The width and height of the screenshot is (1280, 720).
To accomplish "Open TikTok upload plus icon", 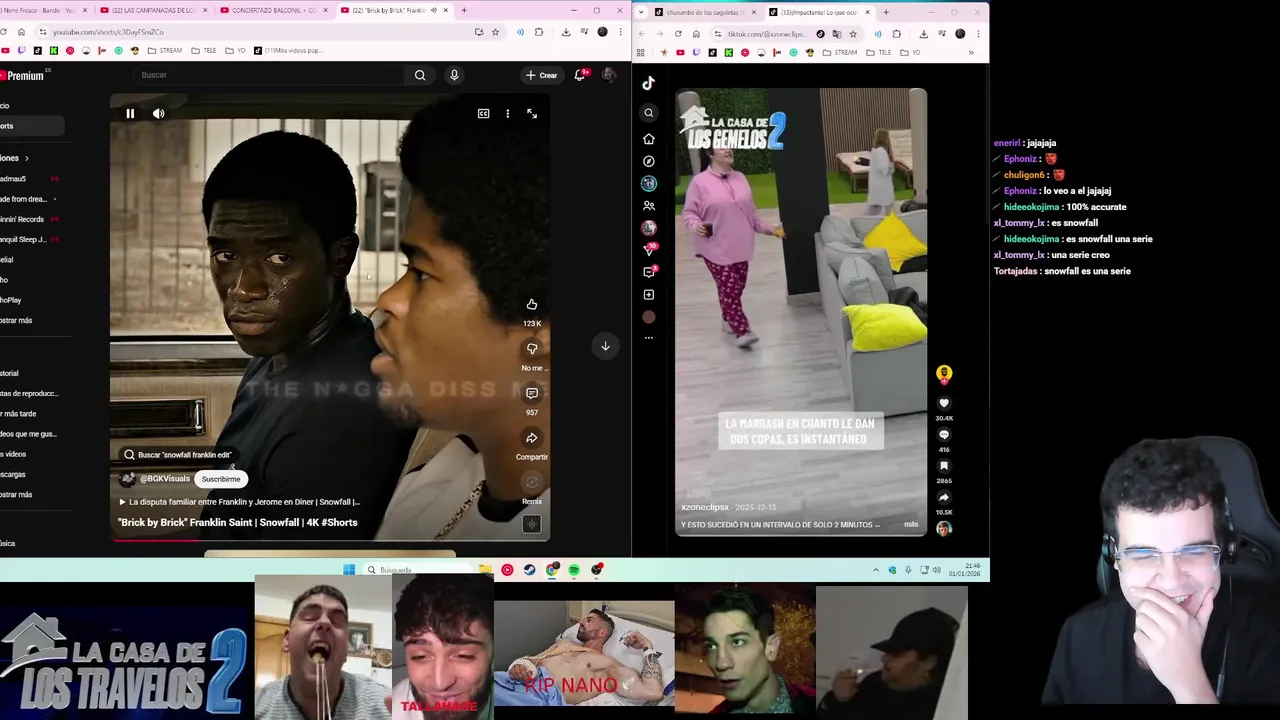I will click(648, 295).
